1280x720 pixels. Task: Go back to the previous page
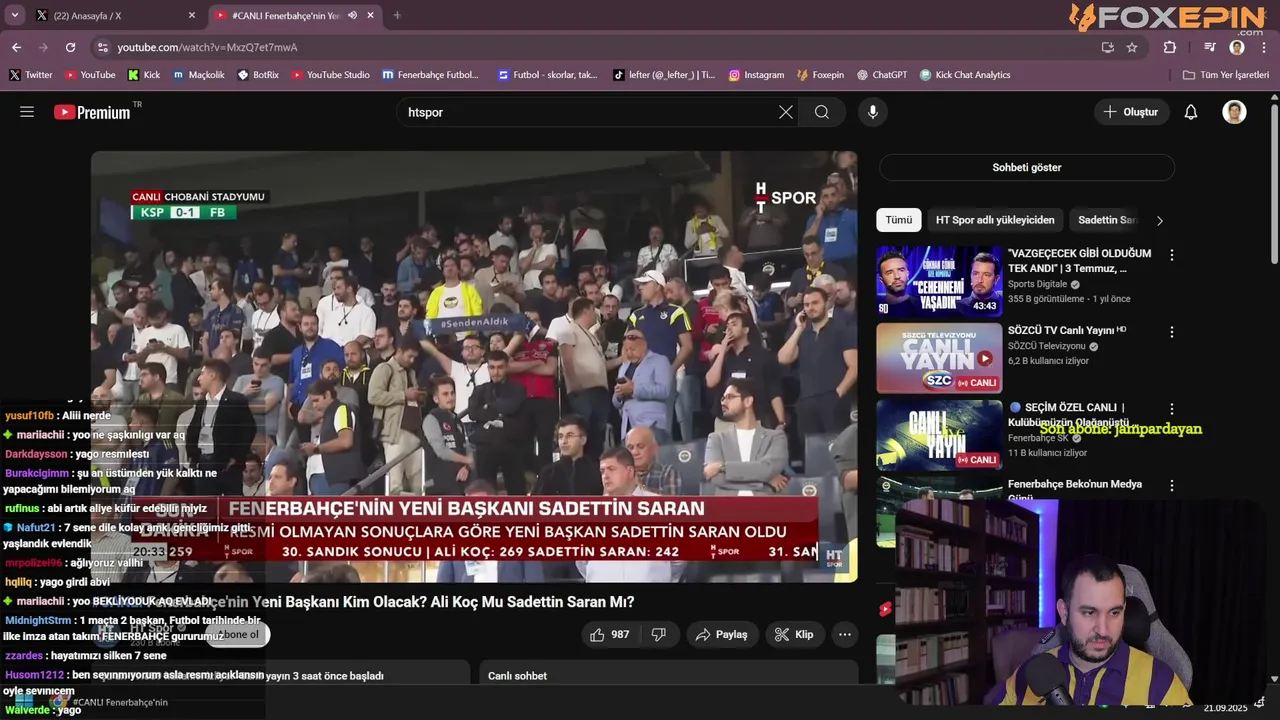(16, 47)
